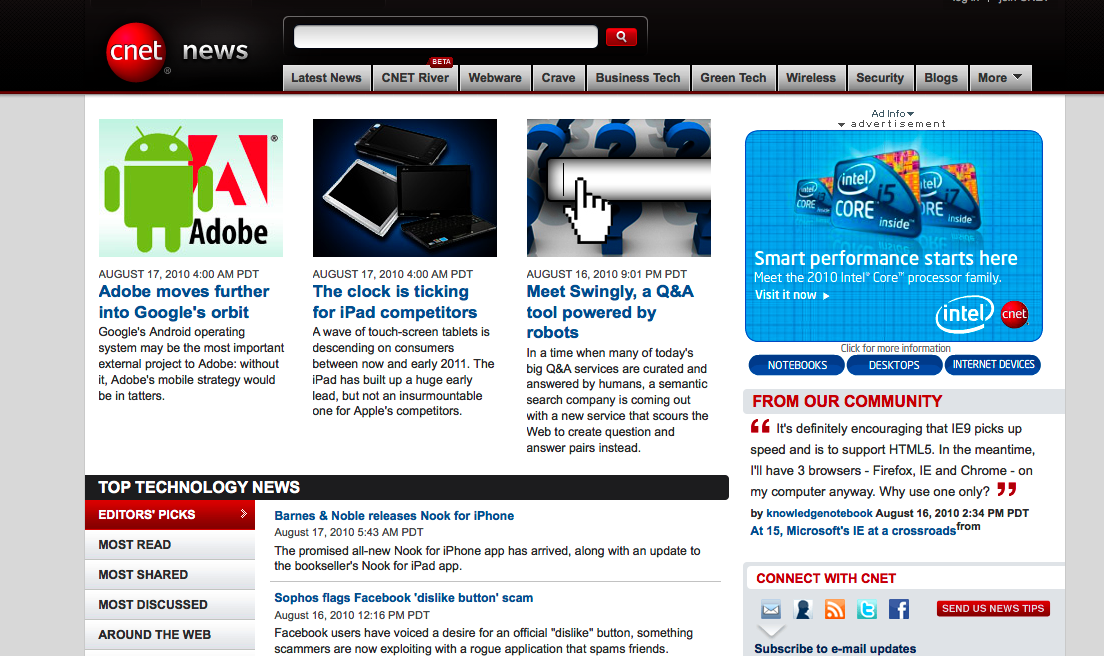This screenshot has height=656, width=1104.
Task: Open the Android Adobe article thumbnail
Action: point(191,188)
